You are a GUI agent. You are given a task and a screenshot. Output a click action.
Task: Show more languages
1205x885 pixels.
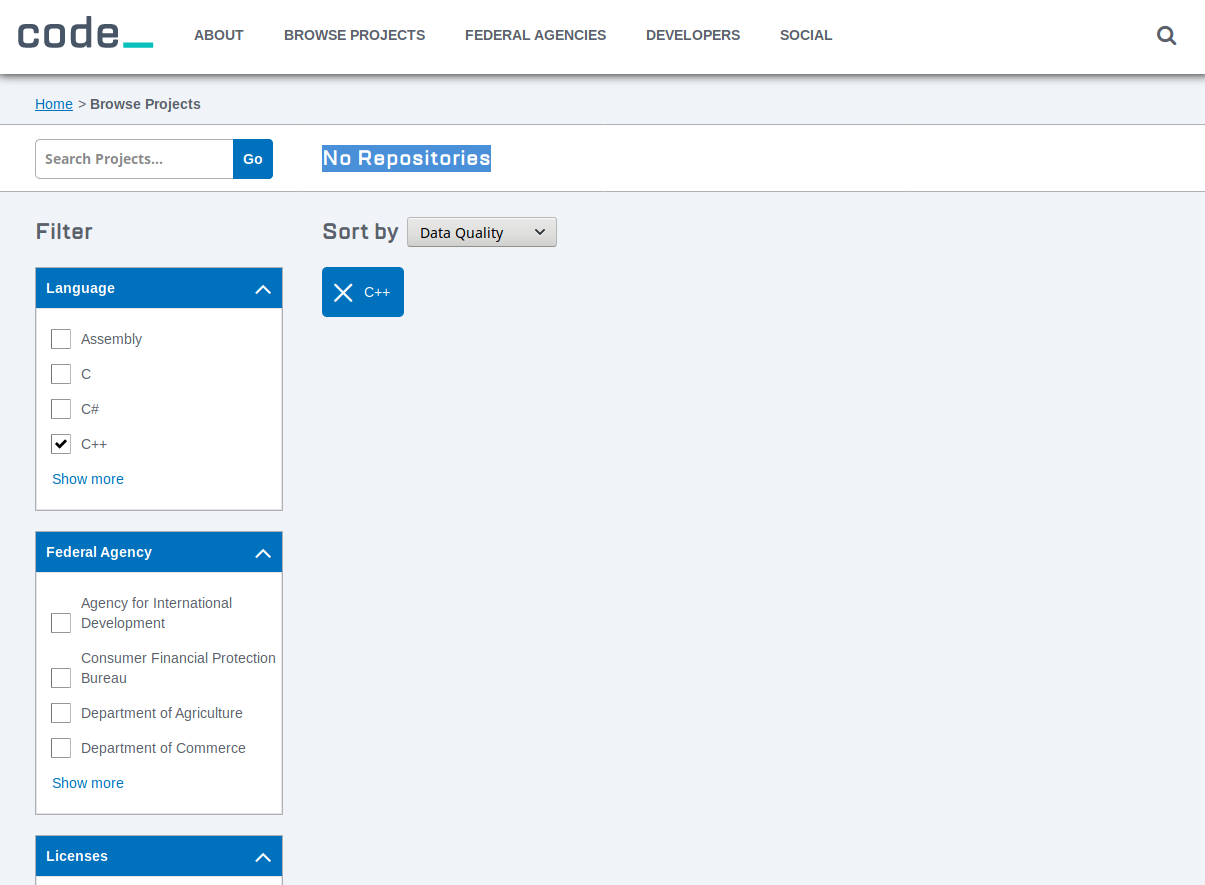[88, 479]
